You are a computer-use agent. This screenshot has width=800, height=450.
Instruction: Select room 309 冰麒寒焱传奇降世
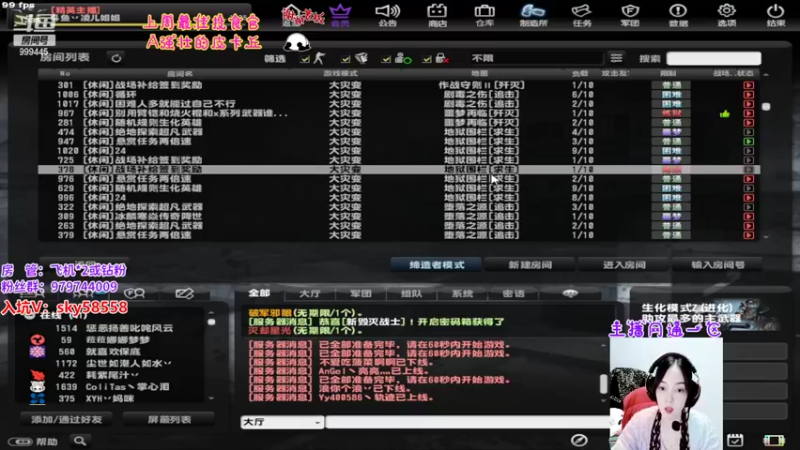(399, 216)
